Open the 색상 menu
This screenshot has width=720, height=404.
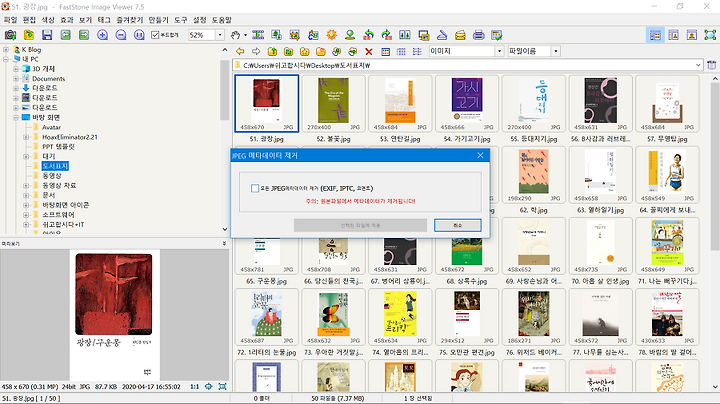48,20
